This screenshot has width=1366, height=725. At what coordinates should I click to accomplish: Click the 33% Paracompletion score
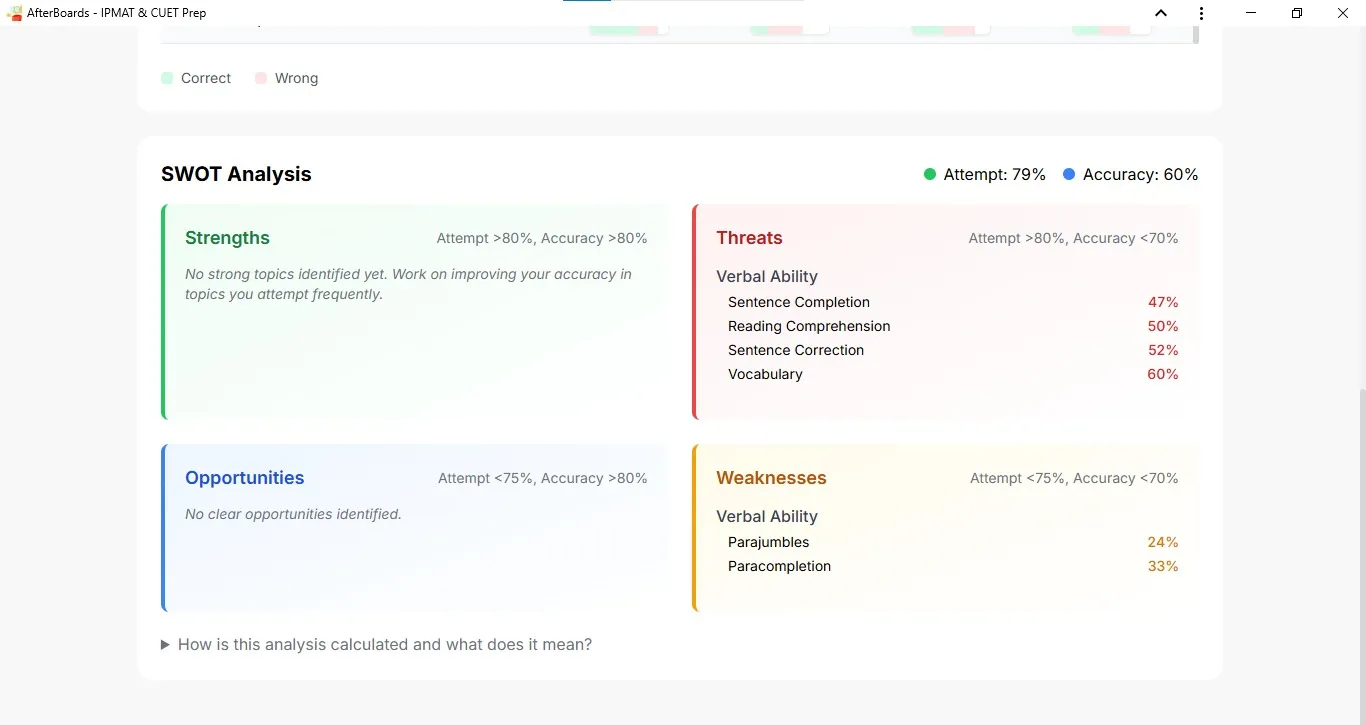coord(1163,566)
